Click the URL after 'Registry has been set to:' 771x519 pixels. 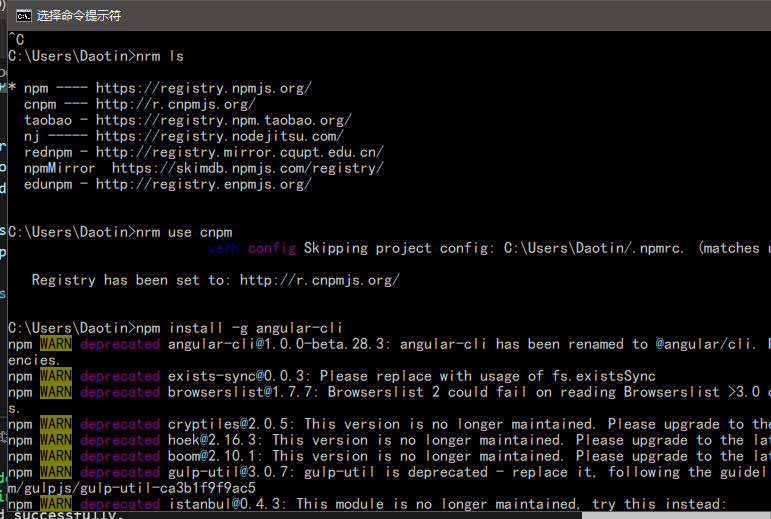pos(319,280)
